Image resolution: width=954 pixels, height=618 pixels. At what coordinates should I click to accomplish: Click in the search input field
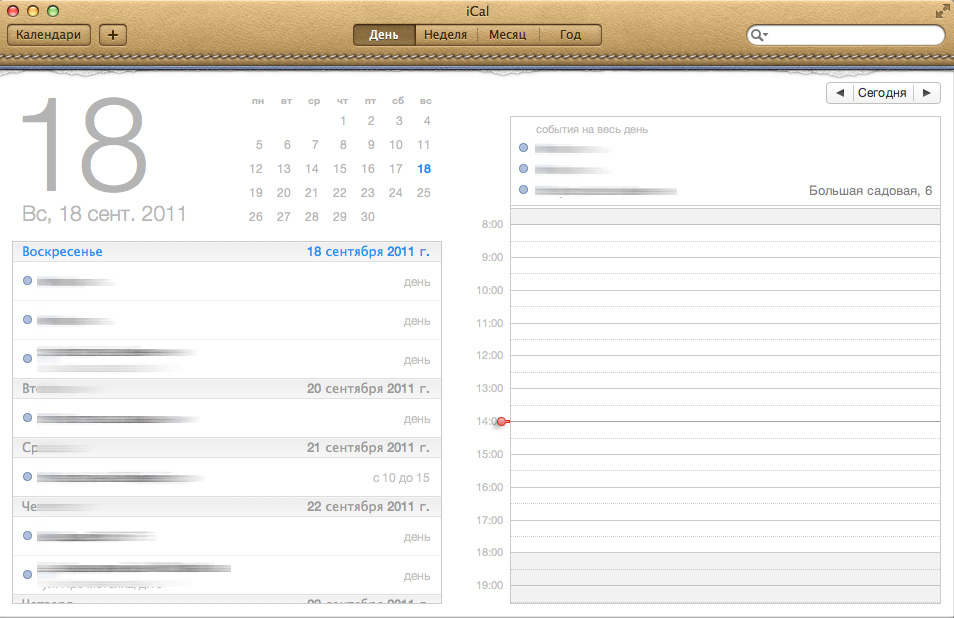(x=852, y=36)
